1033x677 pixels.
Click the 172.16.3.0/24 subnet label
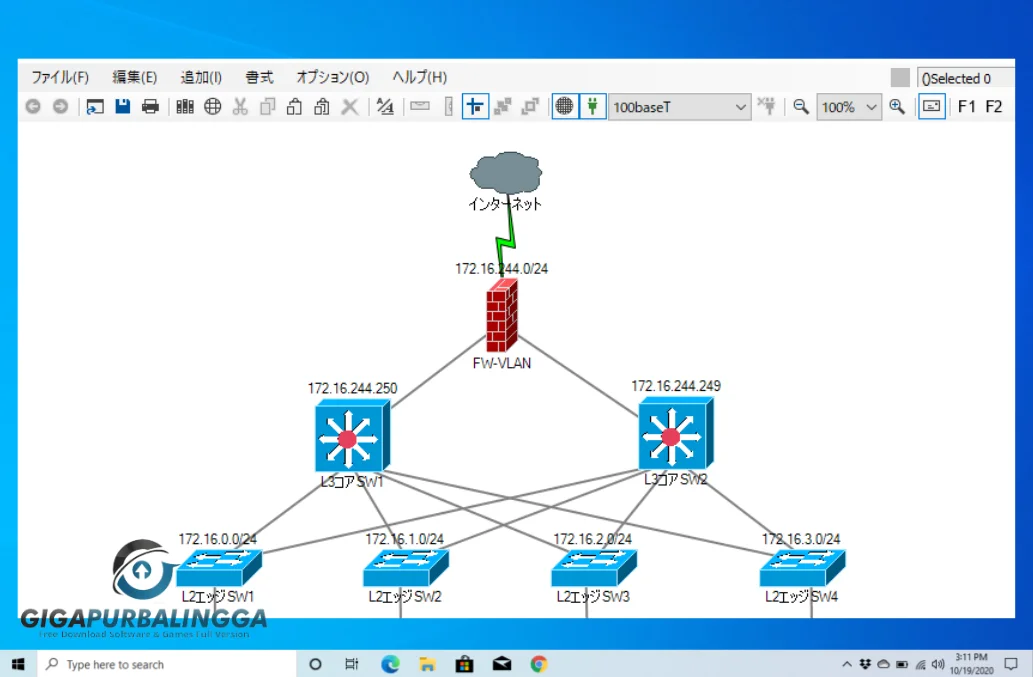click(x=801, y=539)
